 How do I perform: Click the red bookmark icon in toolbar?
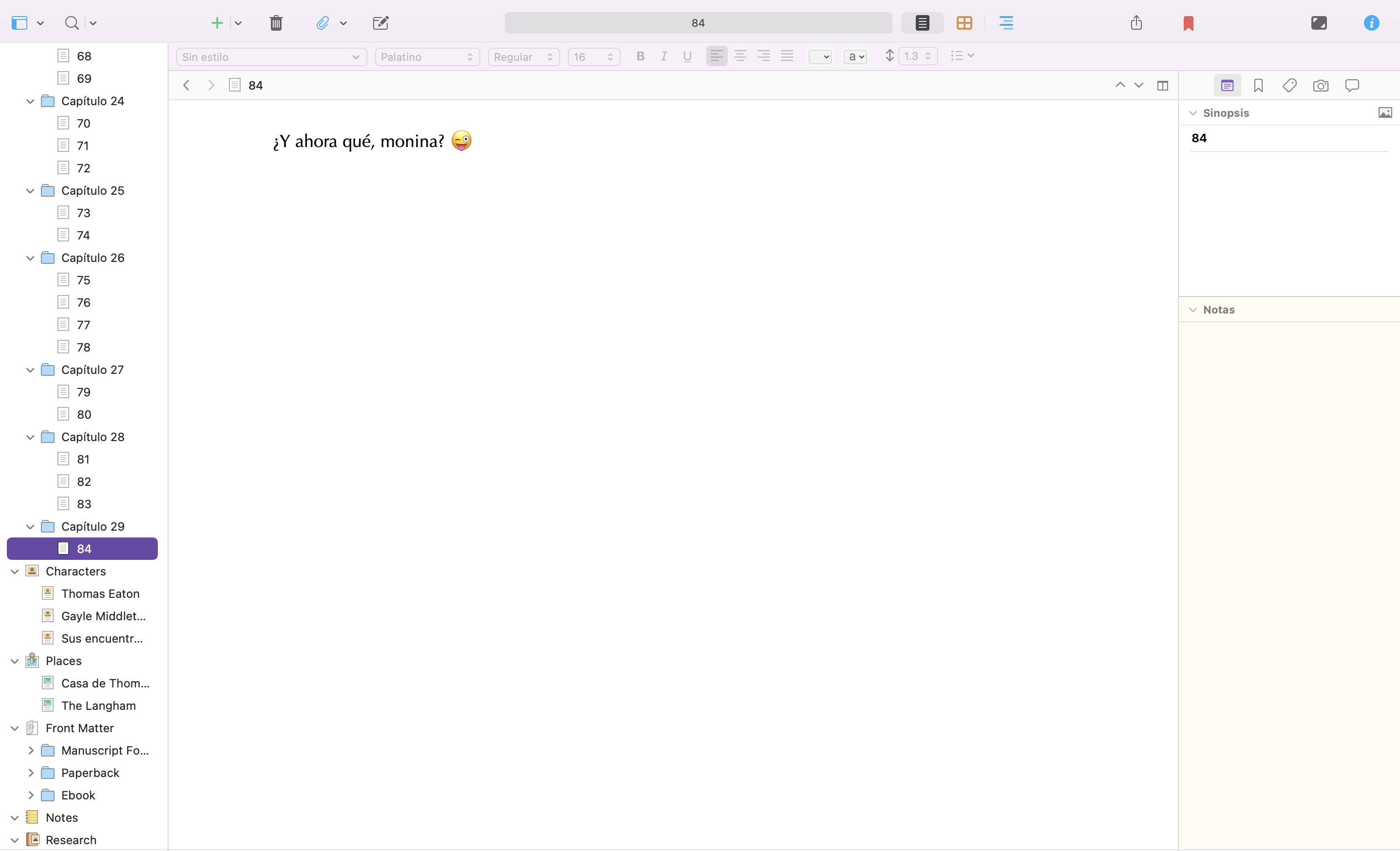point(1188,23)
